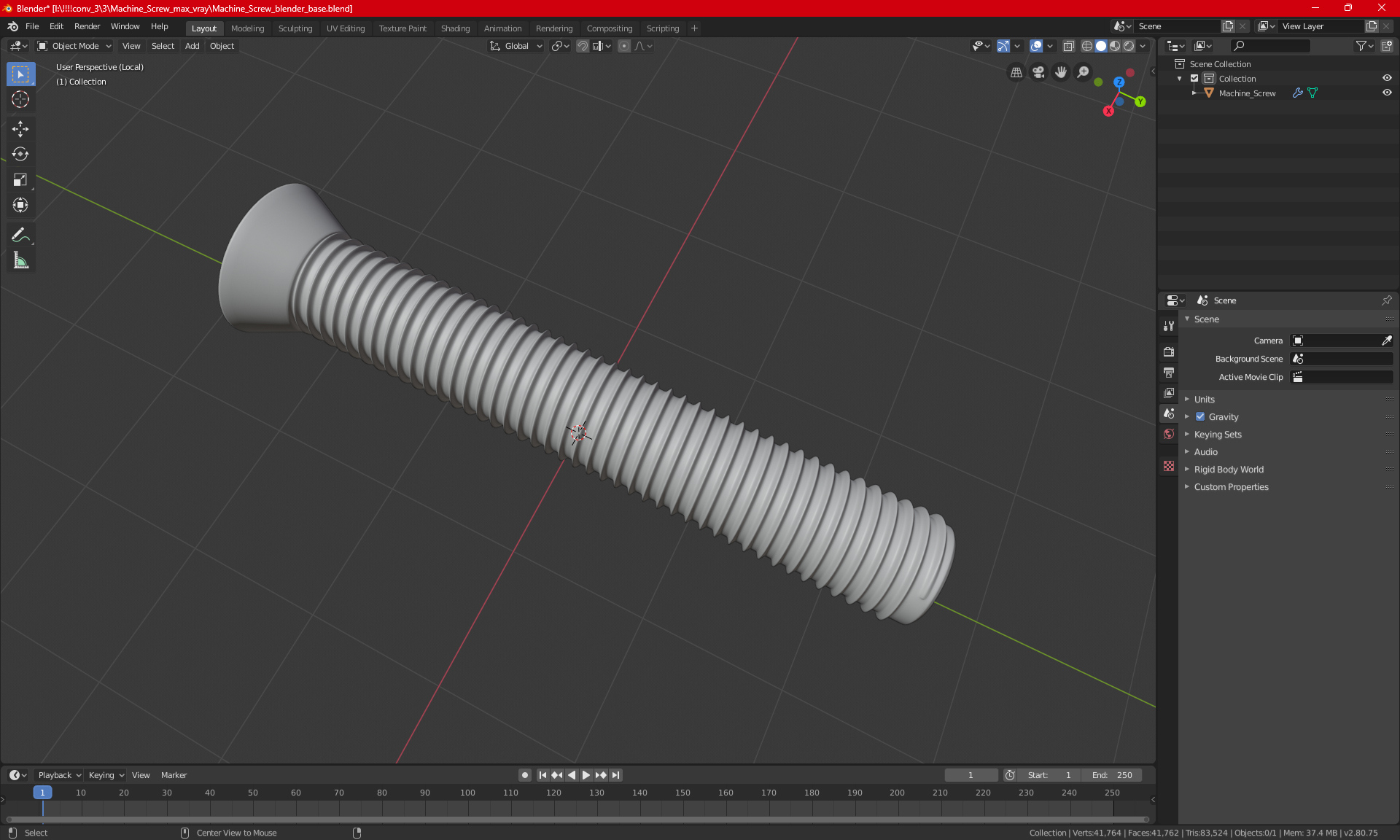This screenshot has height=840, width=1400.
Task: Click the Start frame field
Action: (1050, 775)
